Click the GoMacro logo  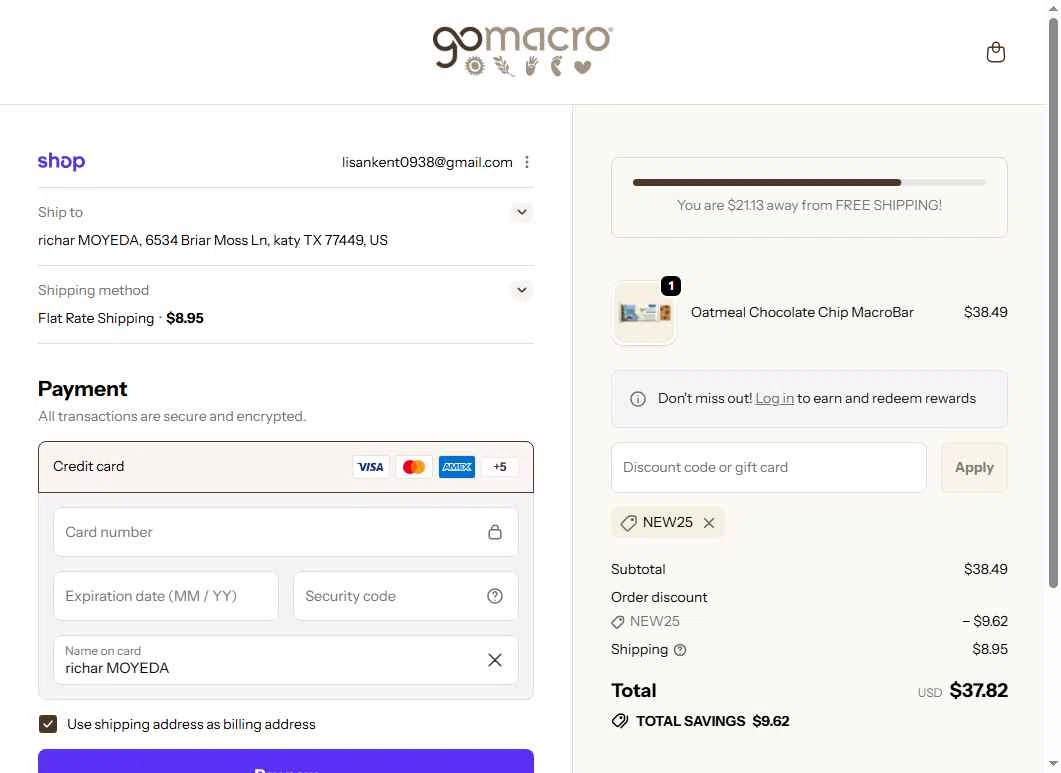[x=522, y=51]
